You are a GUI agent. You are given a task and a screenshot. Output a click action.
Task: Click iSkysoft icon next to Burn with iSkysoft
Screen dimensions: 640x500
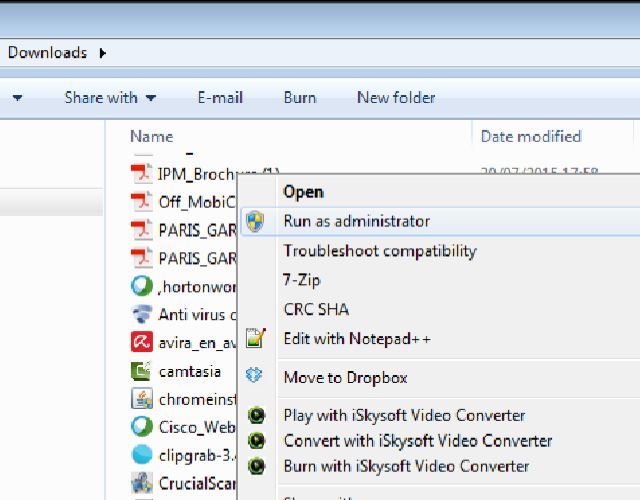(x=256, y=466)
